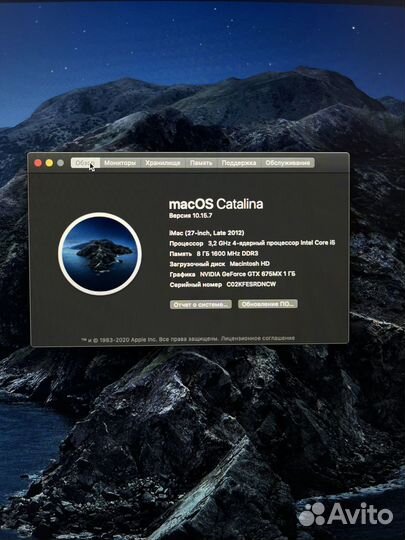
Task: Click the NVIDIA GeForce GTX 675MX graphics value
Action: (x=248, y=274)
